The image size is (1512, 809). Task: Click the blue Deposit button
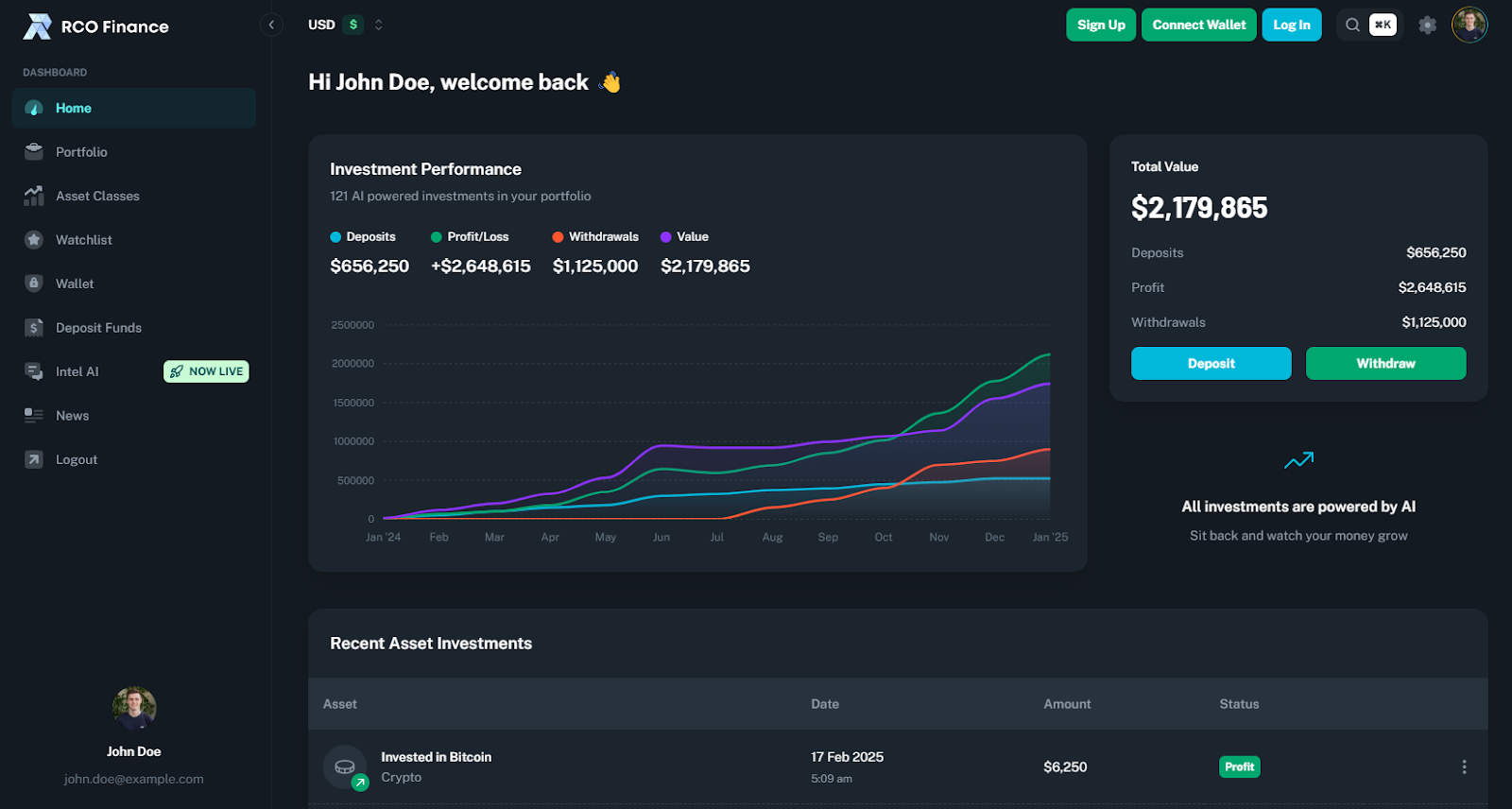coord(1211,363)
